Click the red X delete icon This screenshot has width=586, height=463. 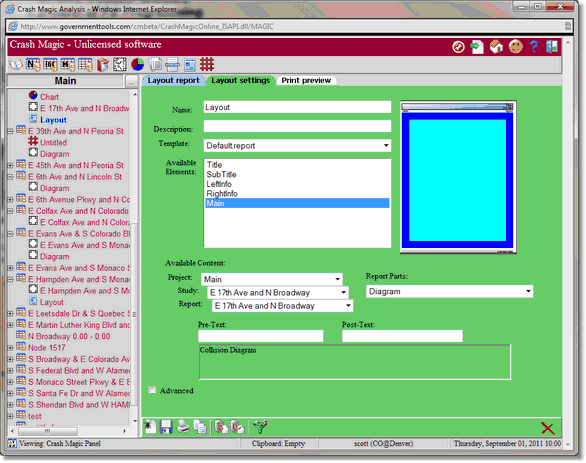click(548, 428)
